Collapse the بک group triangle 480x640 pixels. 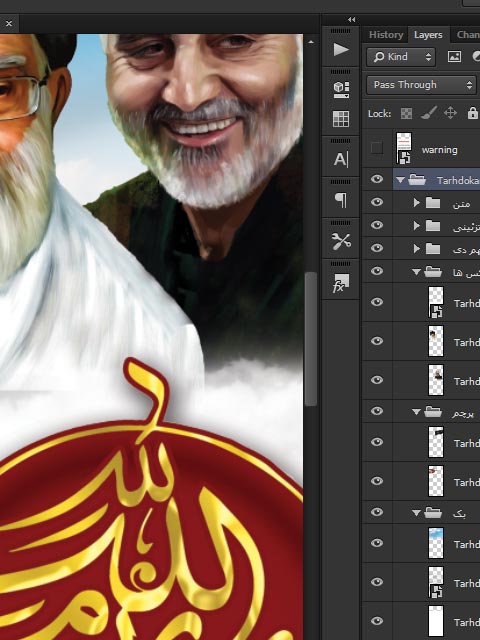pos(416,513)
